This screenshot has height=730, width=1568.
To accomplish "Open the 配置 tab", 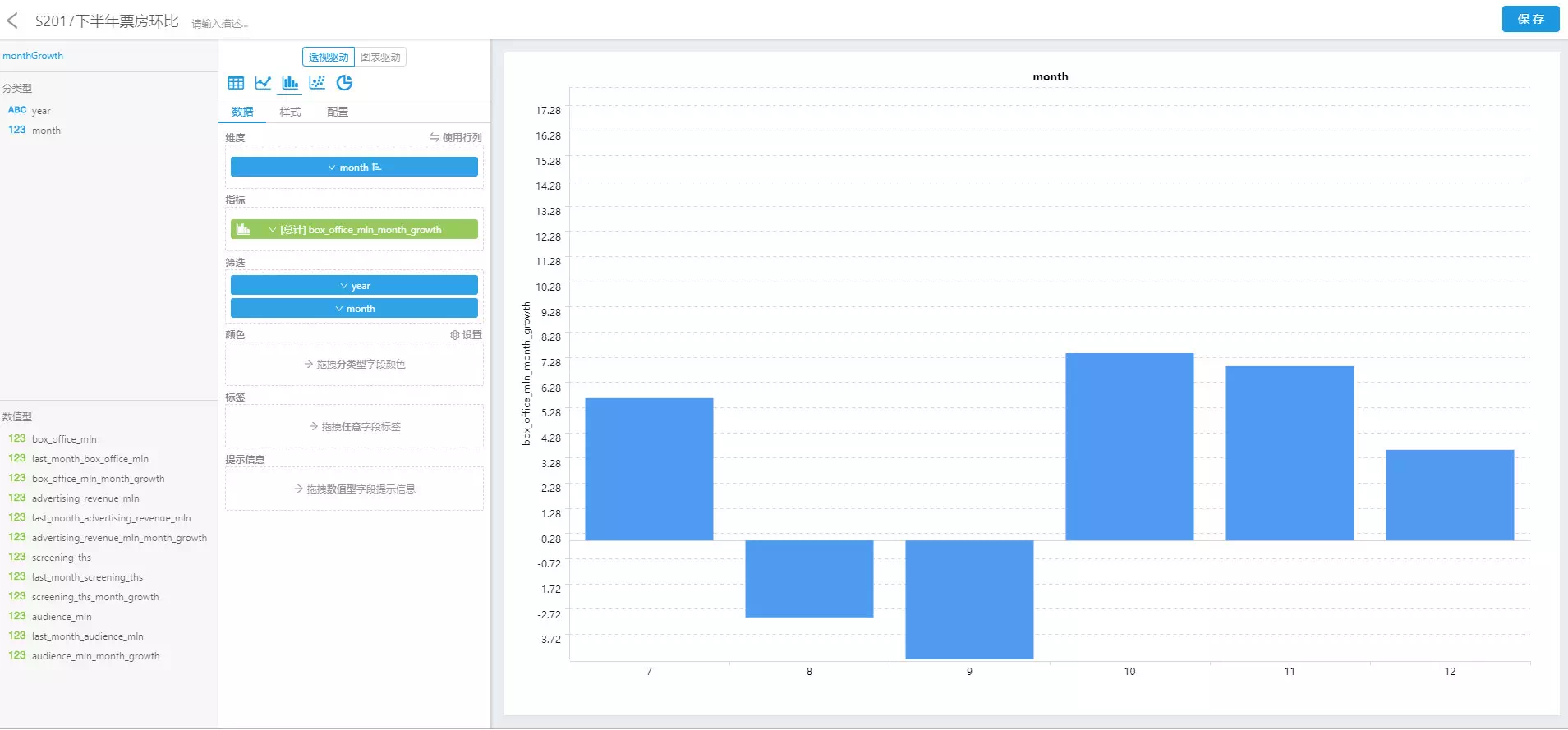I will pos(338,112).
